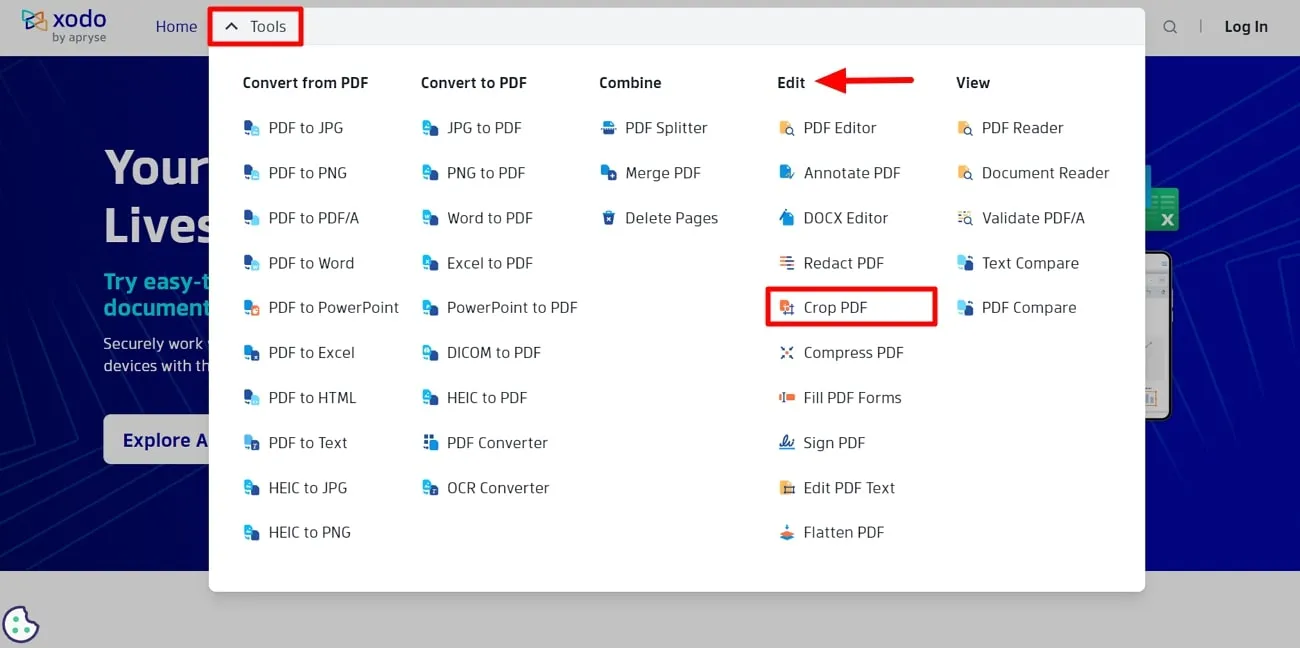
Task: Click the PDF Splitter icon
Action: 609,127
